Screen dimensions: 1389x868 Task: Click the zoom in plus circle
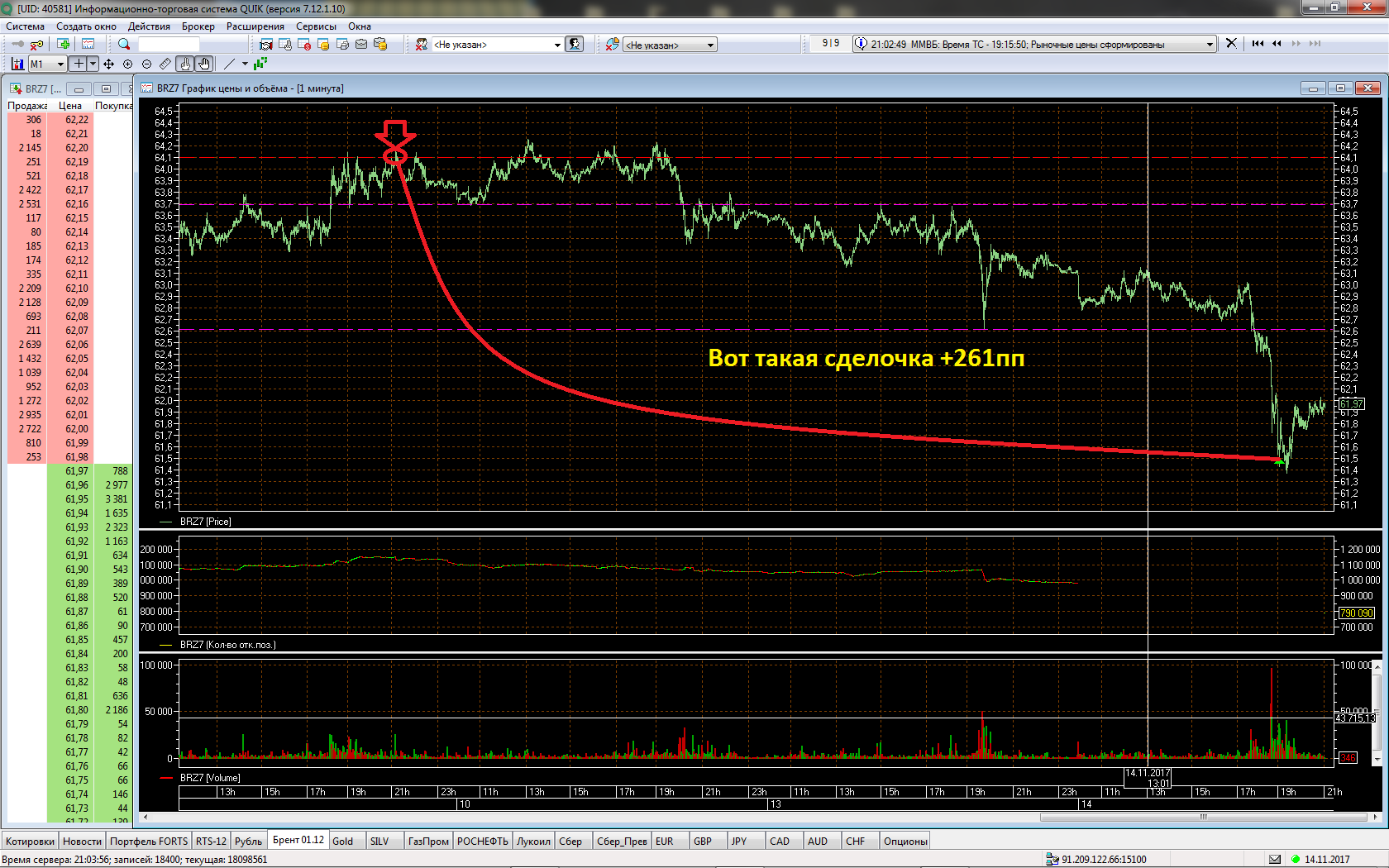tap(127, 64)
